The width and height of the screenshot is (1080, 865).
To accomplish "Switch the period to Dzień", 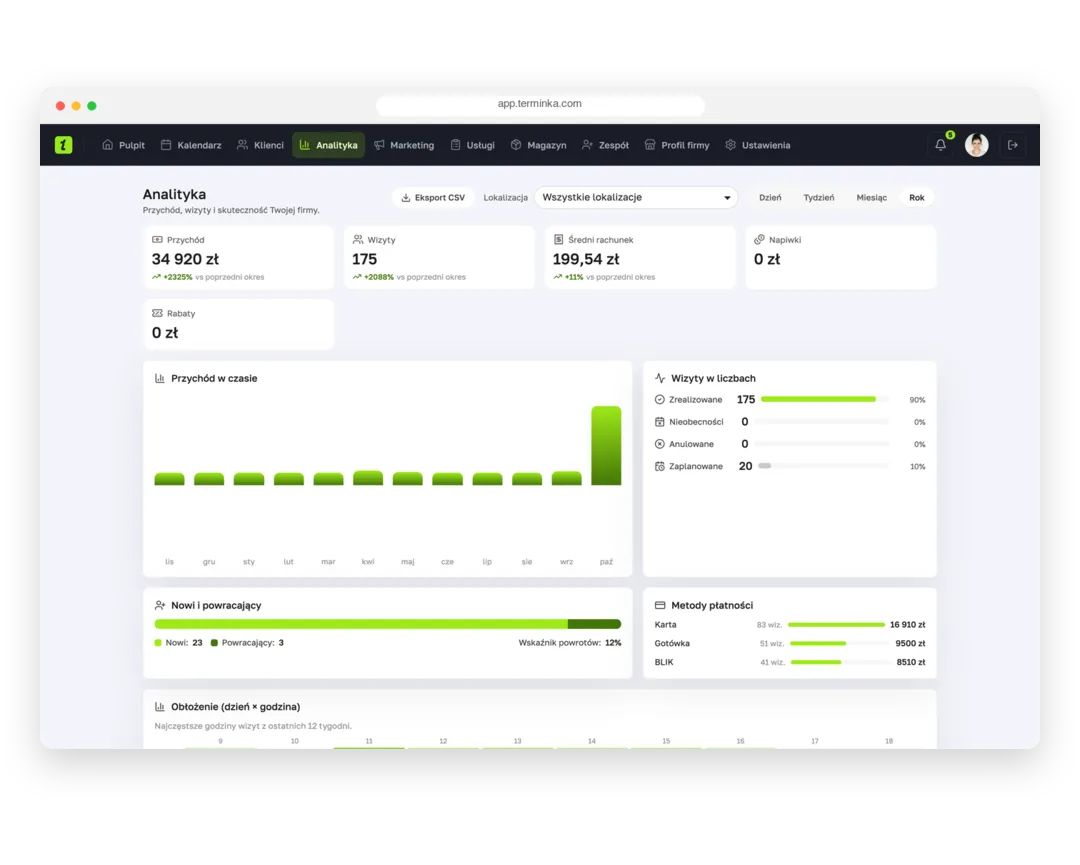I will pyautogui.click(x=770, y=198).
